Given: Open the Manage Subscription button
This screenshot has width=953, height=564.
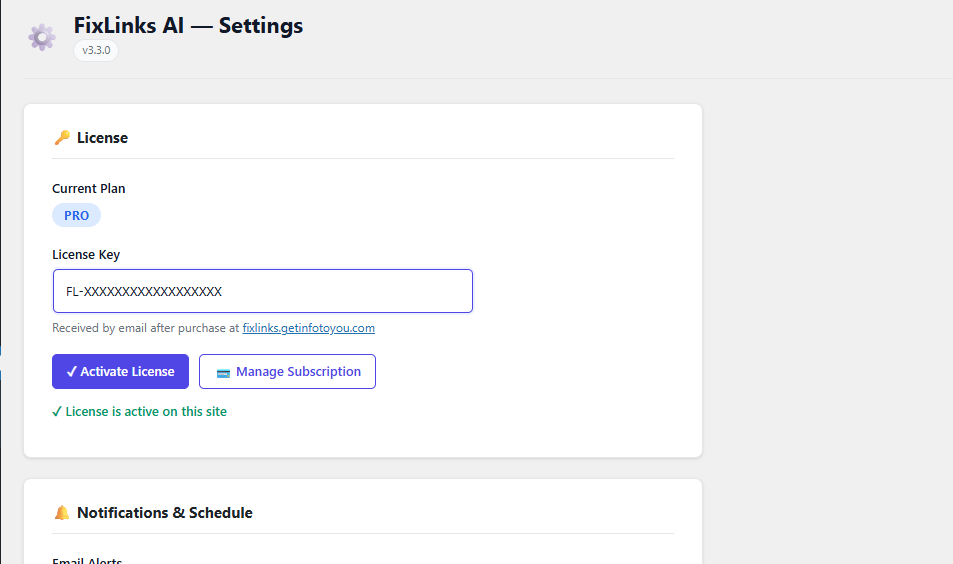Looking at the screenshot, I should [287, 371].
